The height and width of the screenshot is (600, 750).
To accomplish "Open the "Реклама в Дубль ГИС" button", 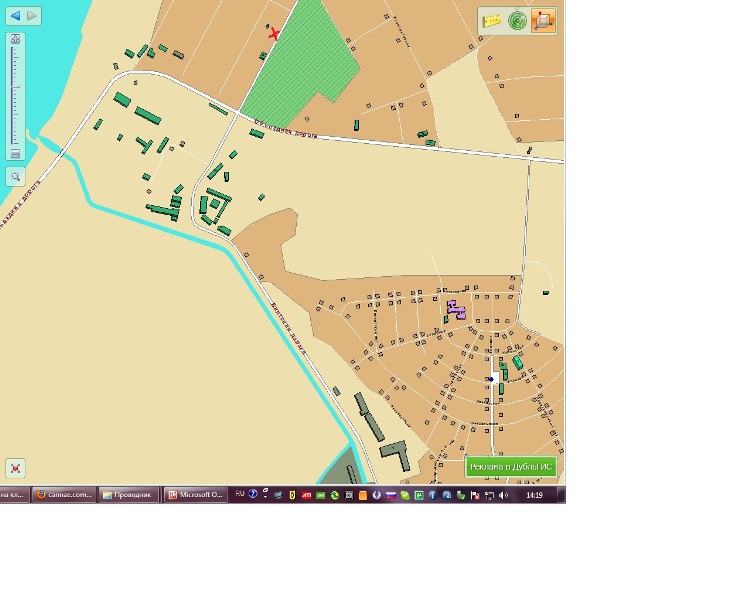I will point(510,467).
